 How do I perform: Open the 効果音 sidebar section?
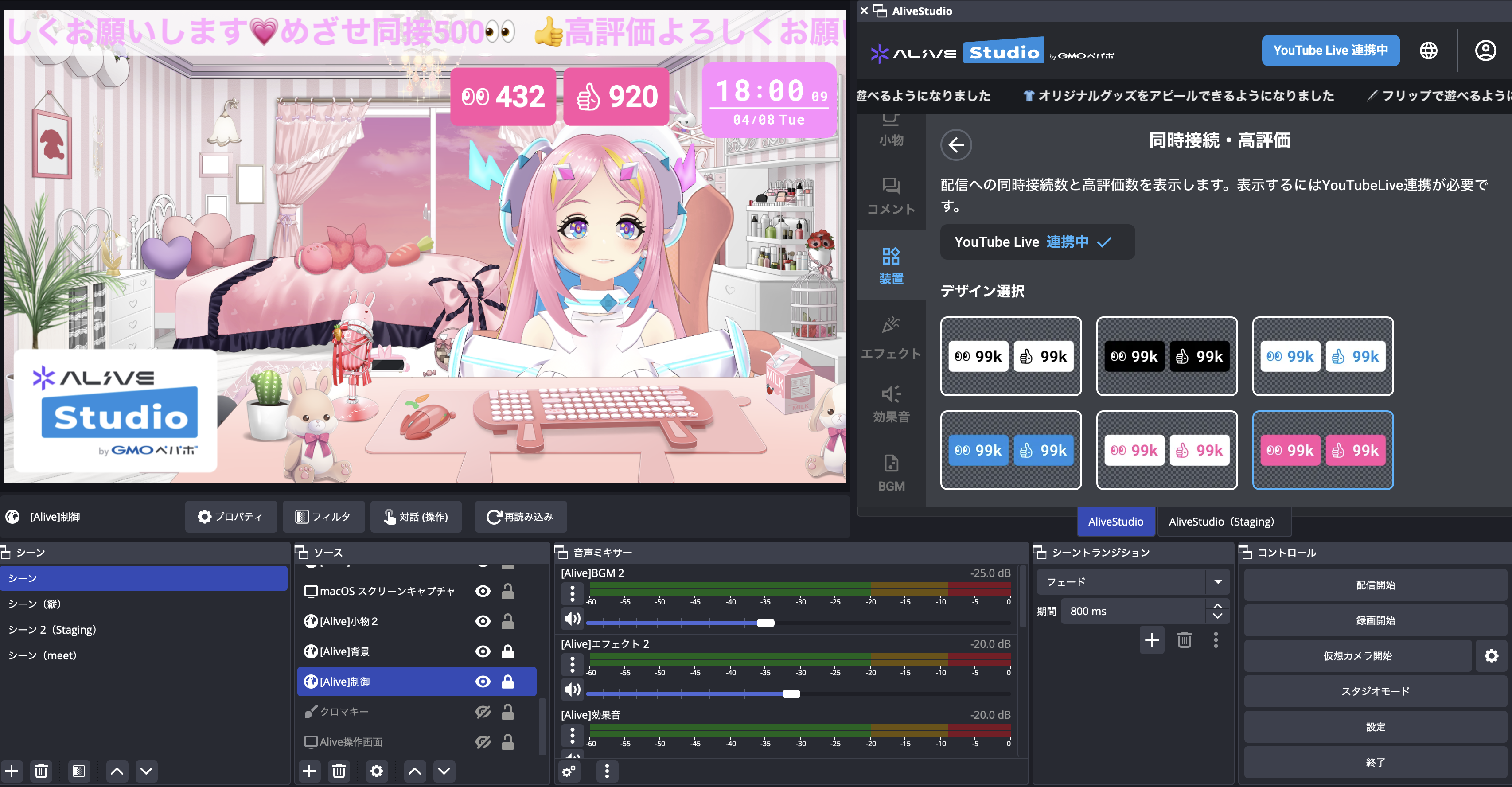[x=891, y=405]
